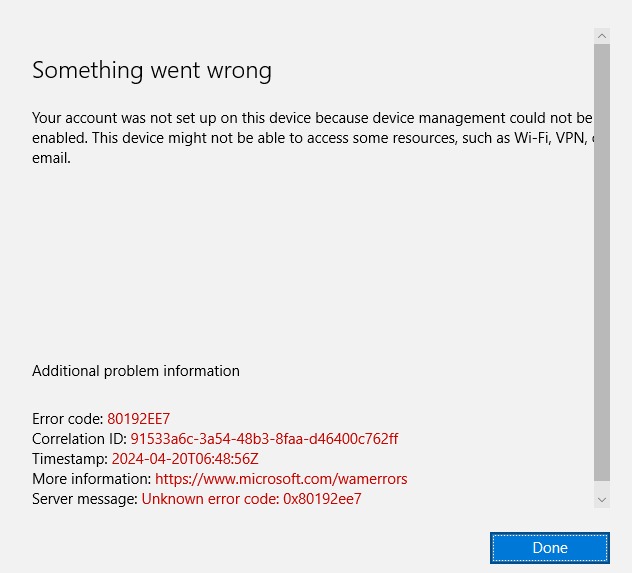Viewport: 632px width, 573px height.
Task: Click the 'Server message:' label
Action: (85, 499)
